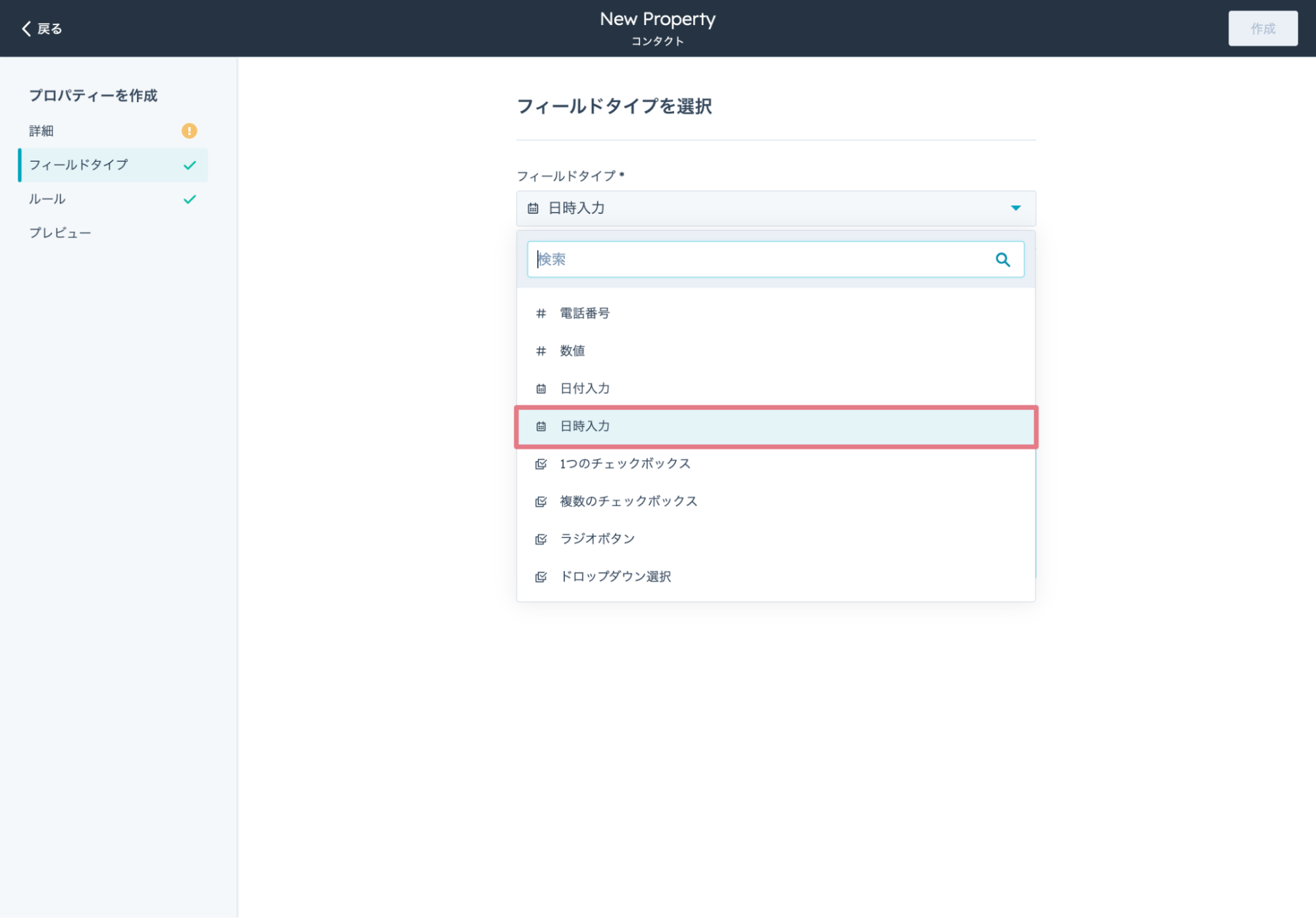Choose 電話番号 from the list
Image resolution: width=1316 pixels, height=918 pixels.
coord(776,313)
